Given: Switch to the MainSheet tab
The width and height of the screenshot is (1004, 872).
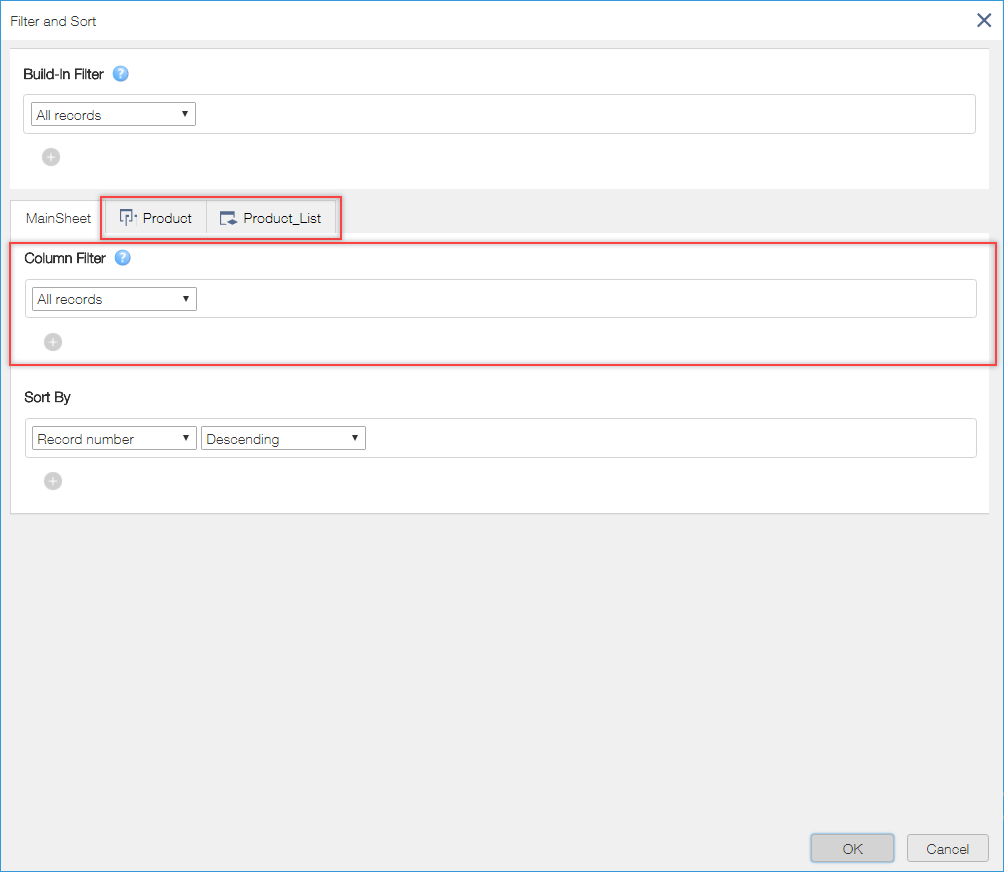Looking at the screenshot, I should (58, 218).
